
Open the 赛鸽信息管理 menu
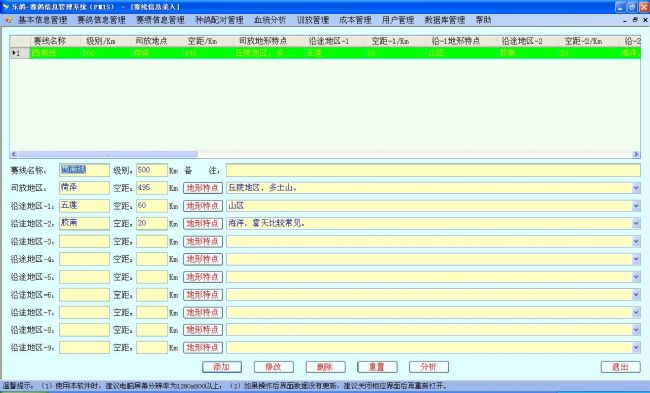click(x=101, y=20)
